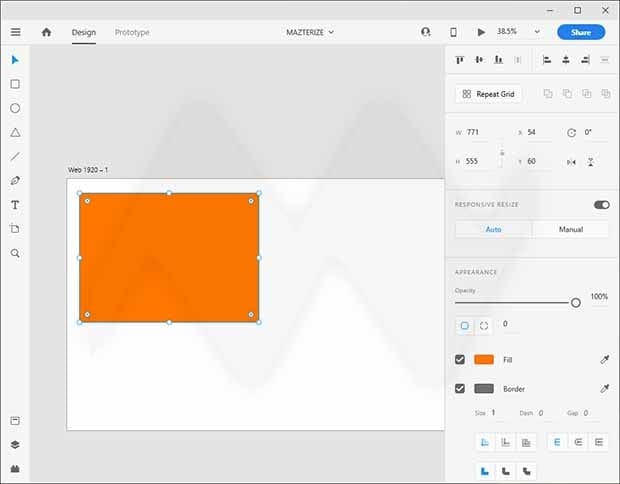Pick the Ellipse tool
The width and height of the screenshot is (620, 484).
click(x=15, y=108)
